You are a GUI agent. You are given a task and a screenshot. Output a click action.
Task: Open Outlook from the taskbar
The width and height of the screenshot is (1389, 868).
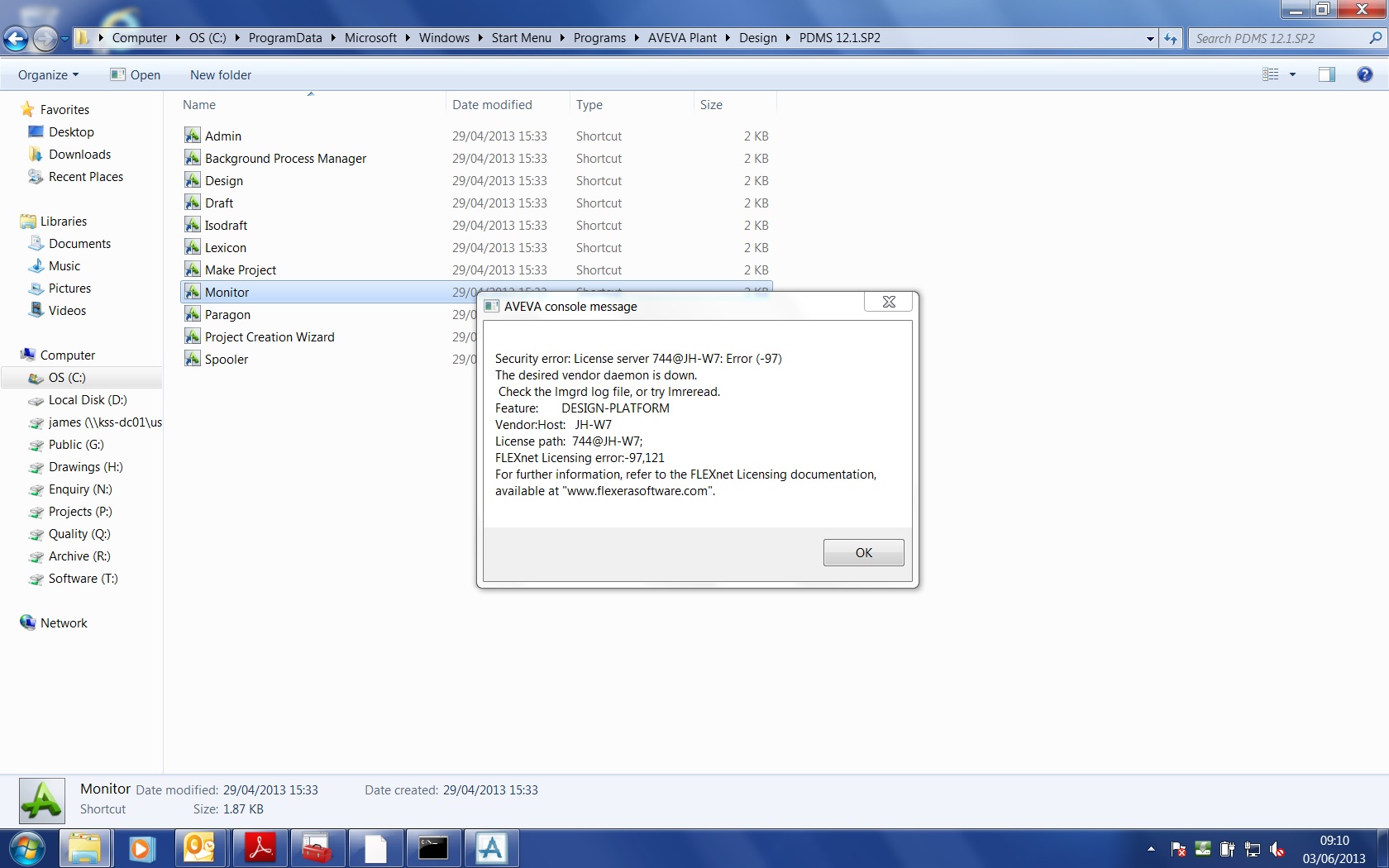[199, 848]
